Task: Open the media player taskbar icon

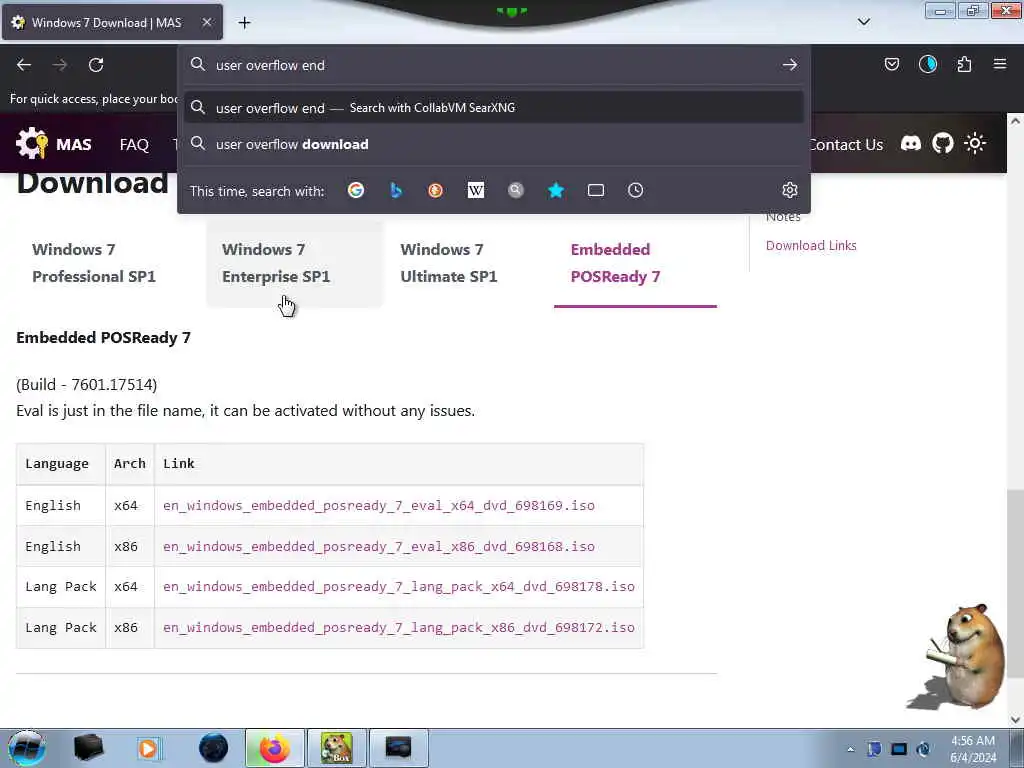Action: [x=148, y=748]
